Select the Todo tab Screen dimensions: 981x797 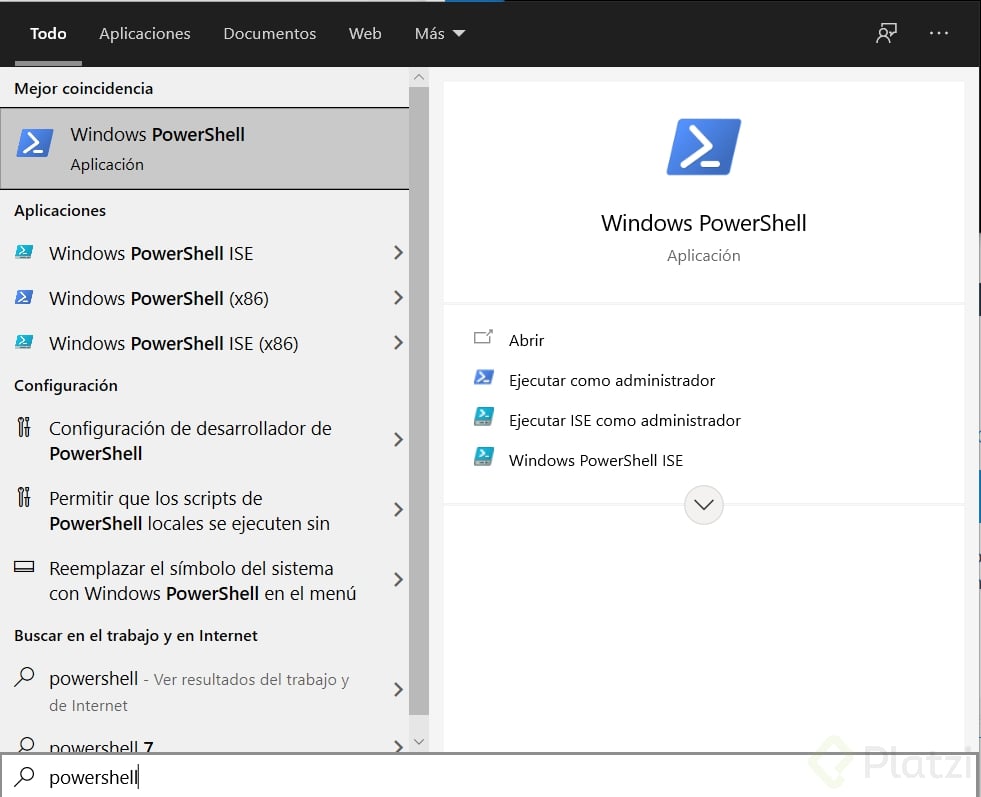coord(48,33)
